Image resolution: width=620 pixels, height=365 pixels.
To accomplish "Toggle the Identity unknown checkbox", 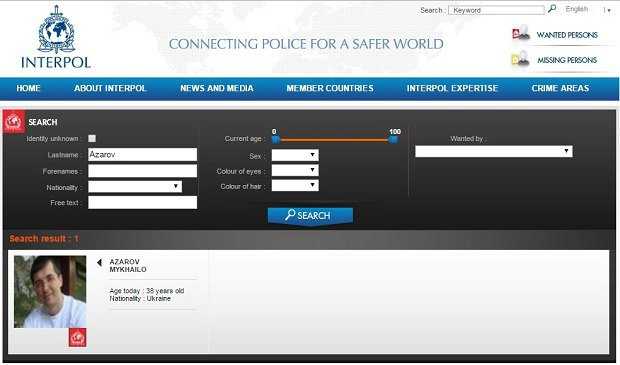I will [92, 138].
